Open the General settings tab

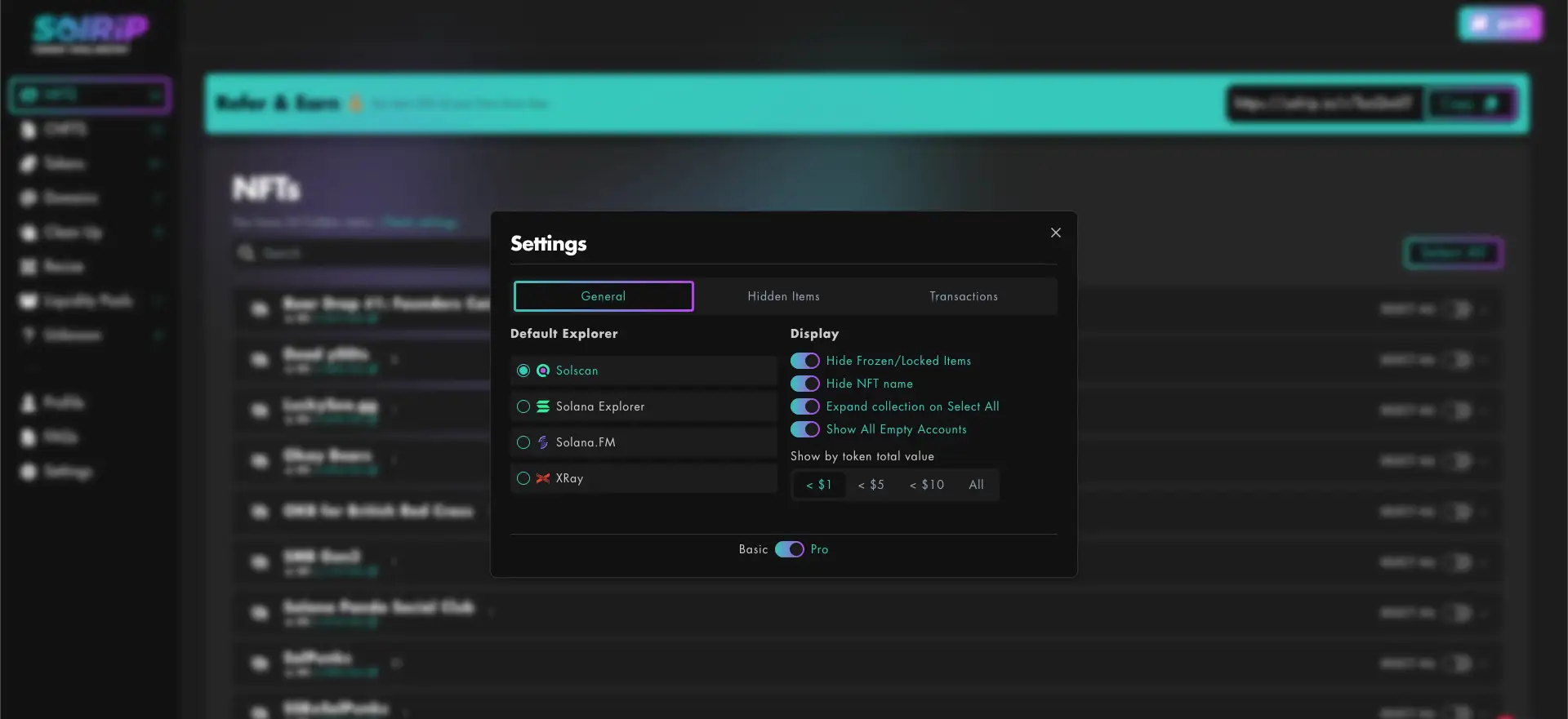pos(604,296)
